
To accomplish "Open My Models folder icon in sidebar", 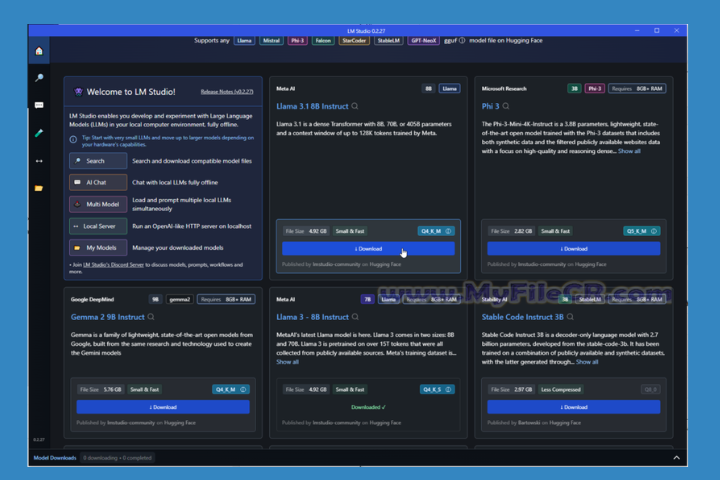I will (39, 188).
